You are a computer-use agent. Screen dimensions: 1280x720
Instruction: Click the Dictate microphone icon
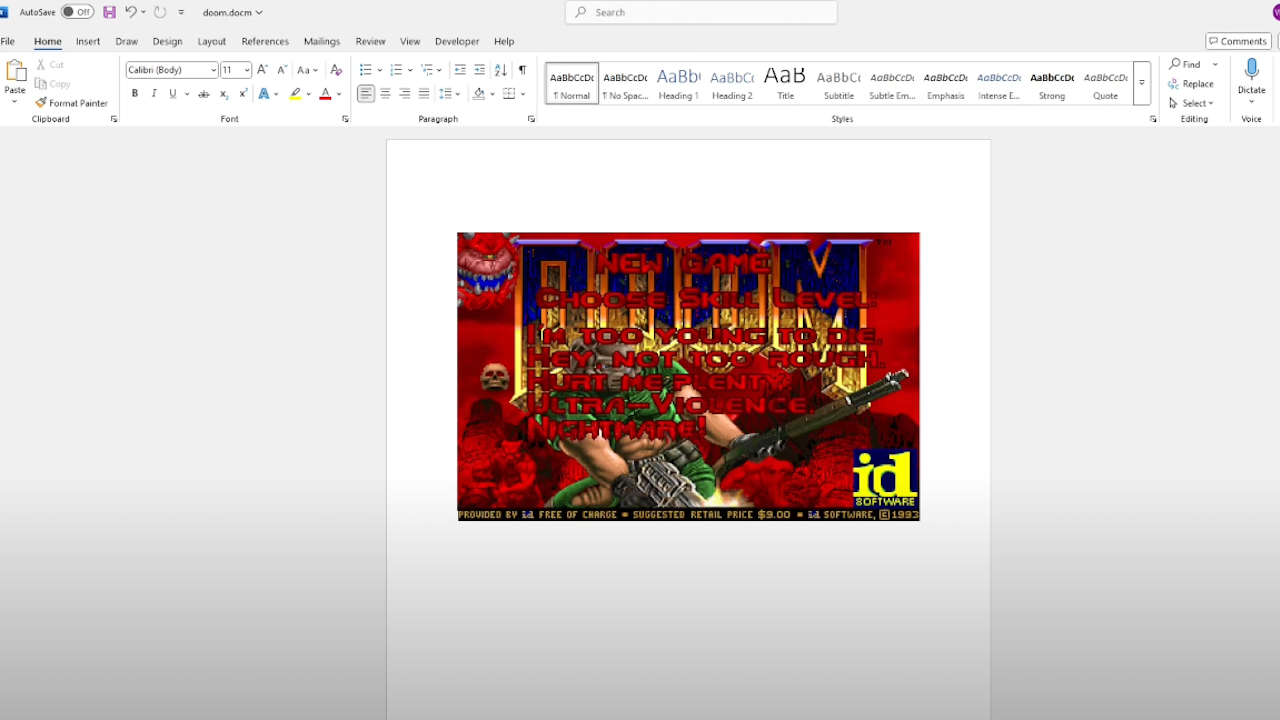coord(1251,70)
